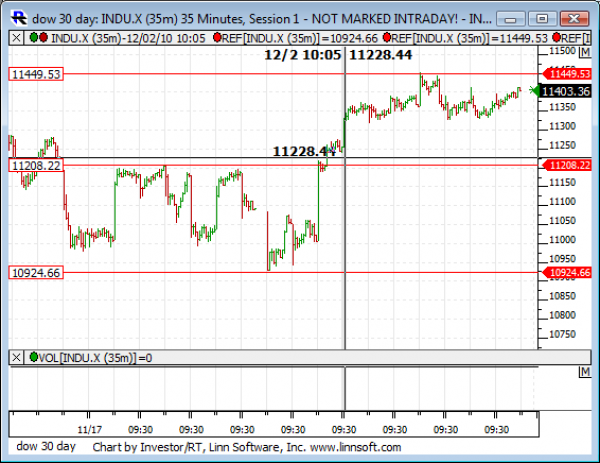
Task: Click the 11/17 date on time axis
Action: point(90,430)
